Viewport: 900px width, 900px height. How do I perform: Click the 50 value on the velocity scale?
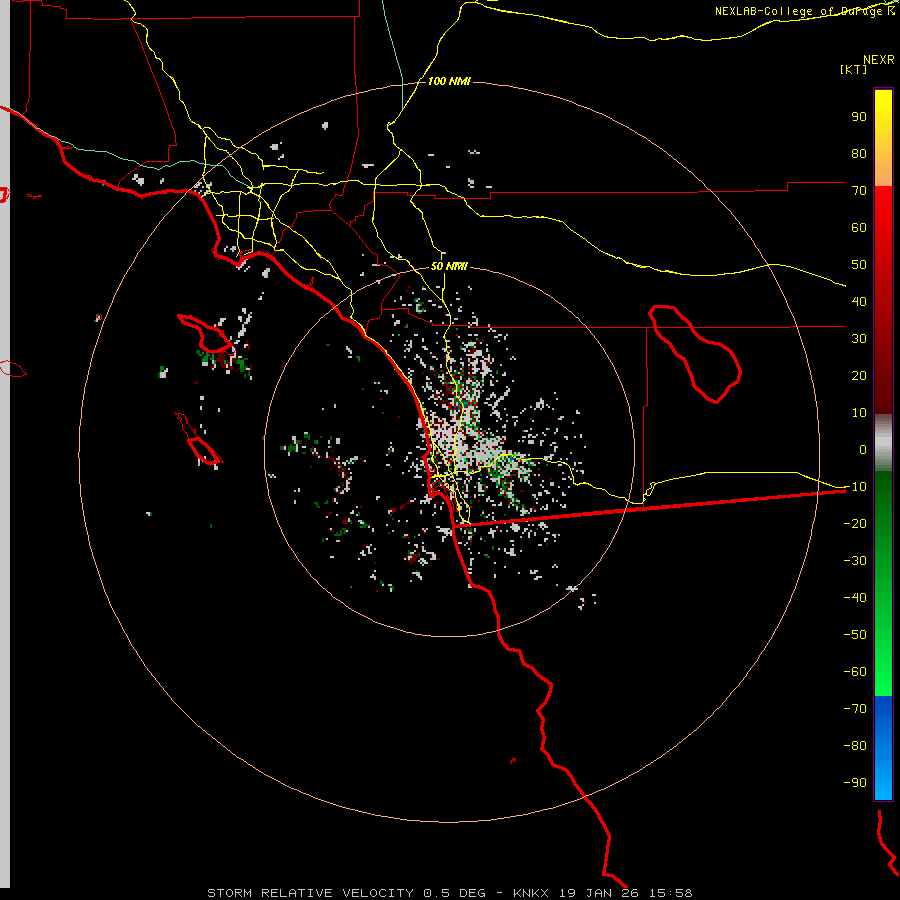coord(859,265)
